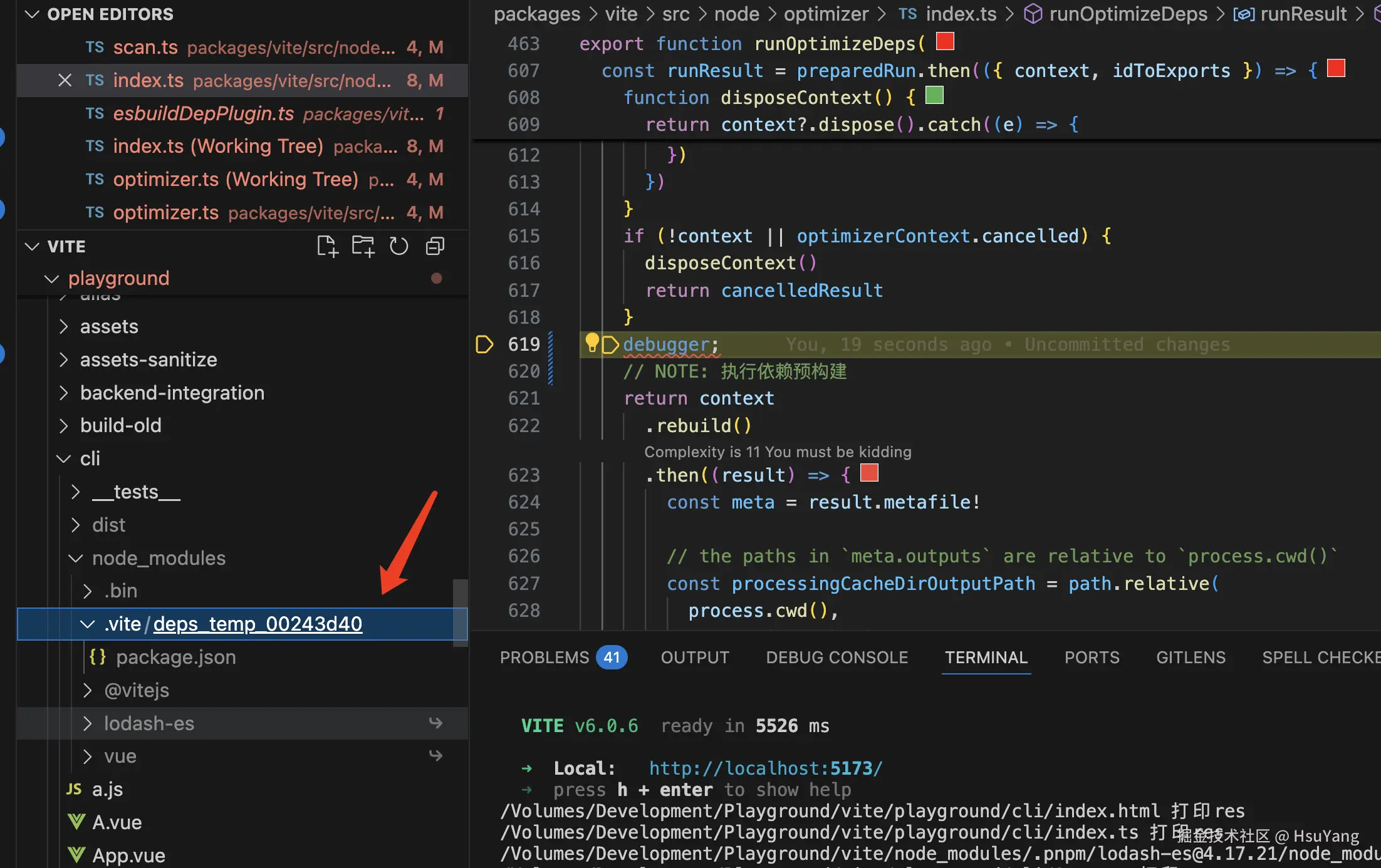Screen dimensions: 1381x868
Task: Open the localhost:5173 link in terminal
Action: 765,768
